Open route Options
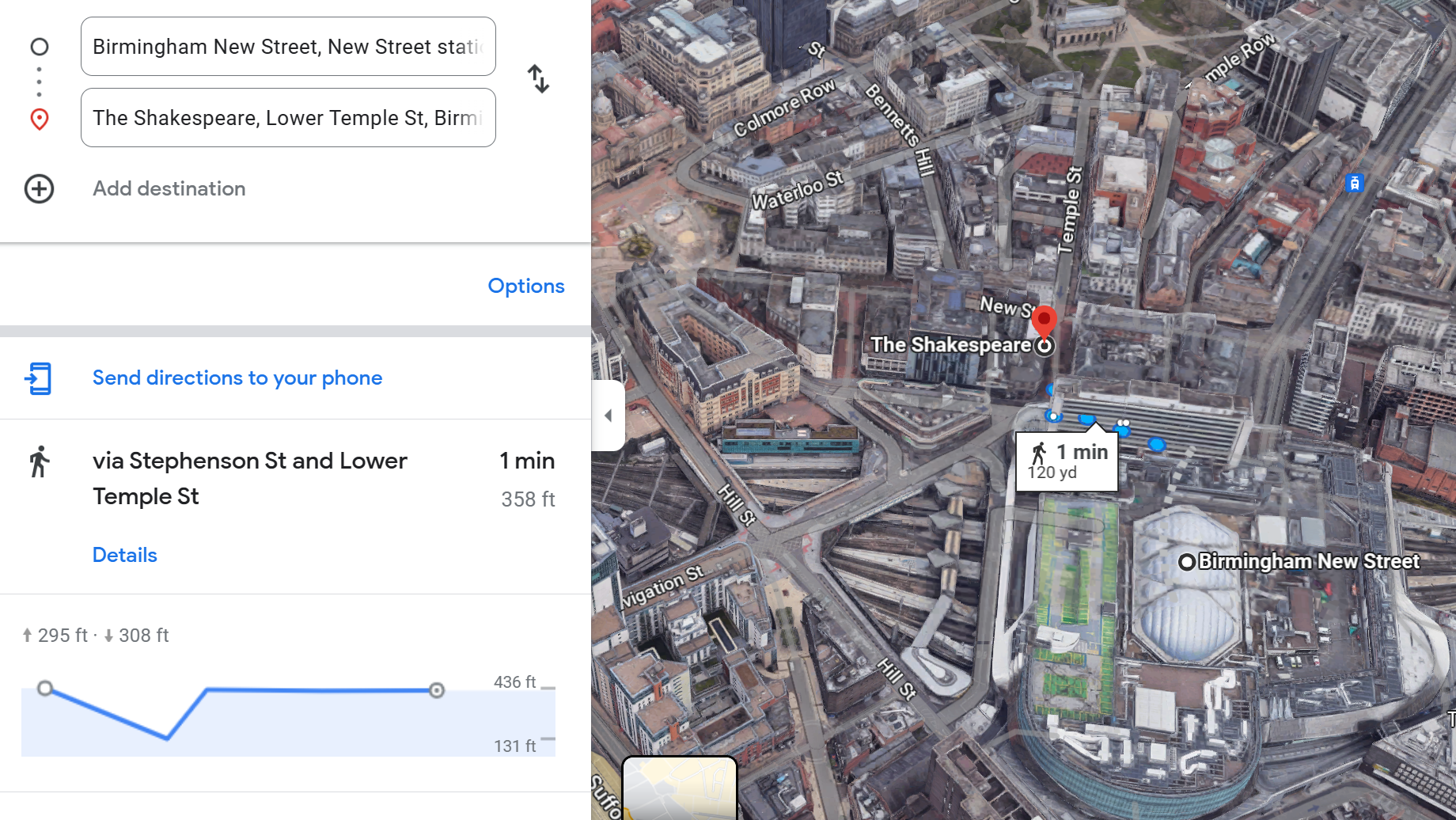 [525, 286]
